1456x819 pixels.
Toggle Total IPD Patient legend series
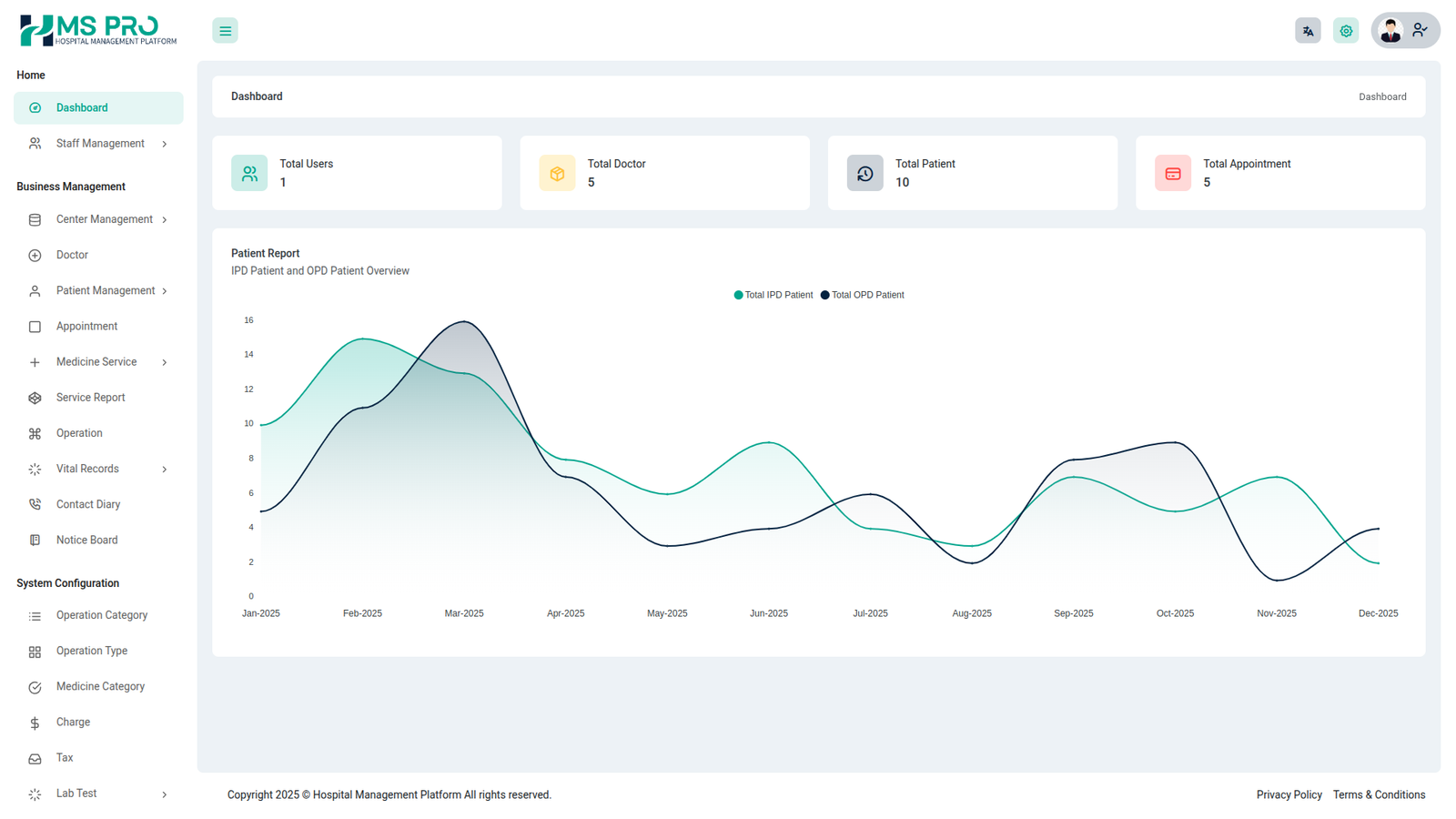coord(773,295)
